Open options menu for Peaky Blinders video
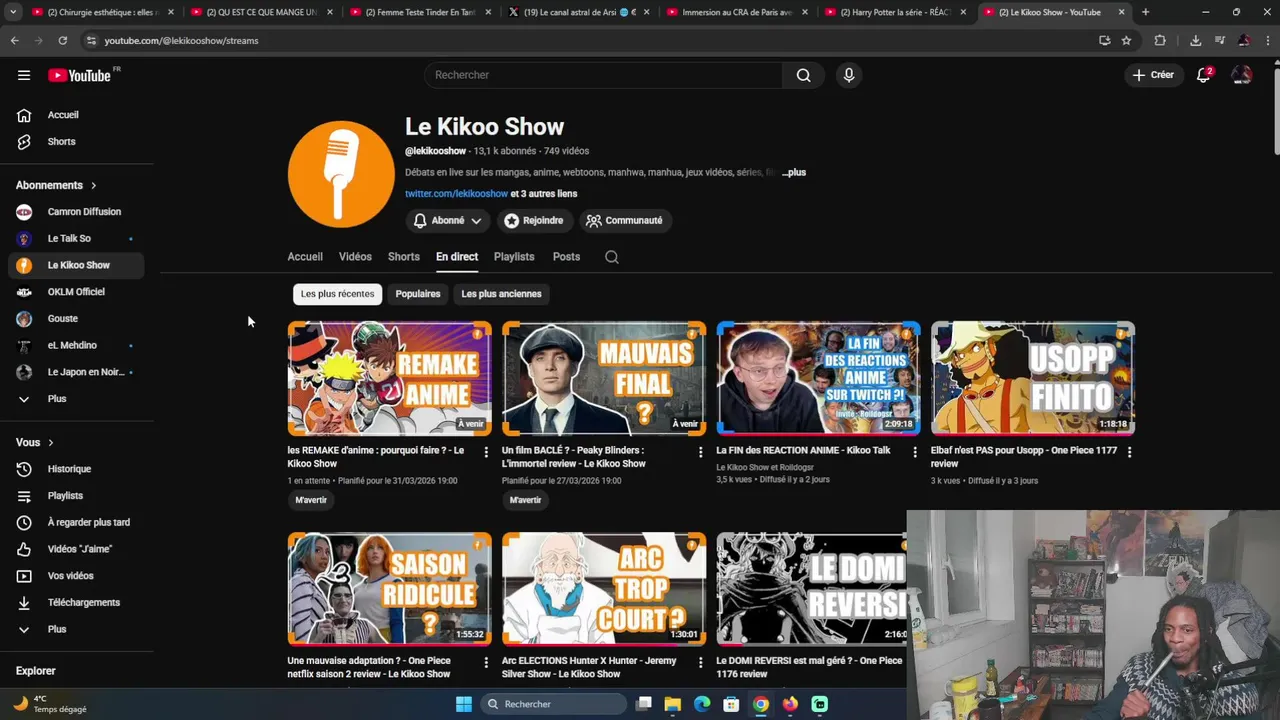This screenshot has height=720, width=1280. [700, 452]
